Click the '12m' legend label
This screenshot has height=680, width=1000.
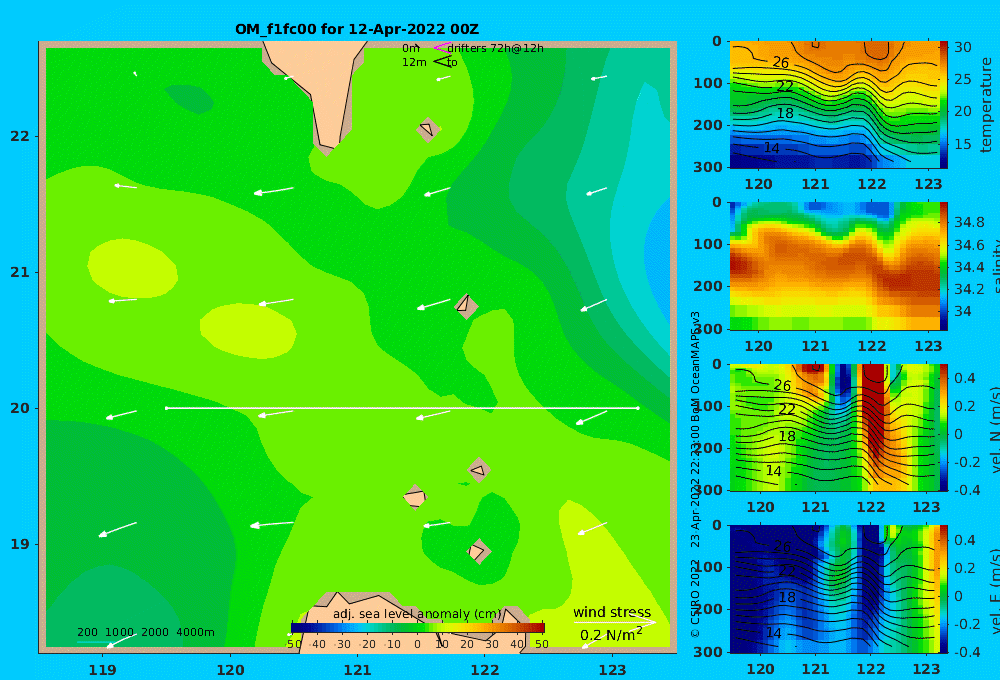(x=414, y=62)
